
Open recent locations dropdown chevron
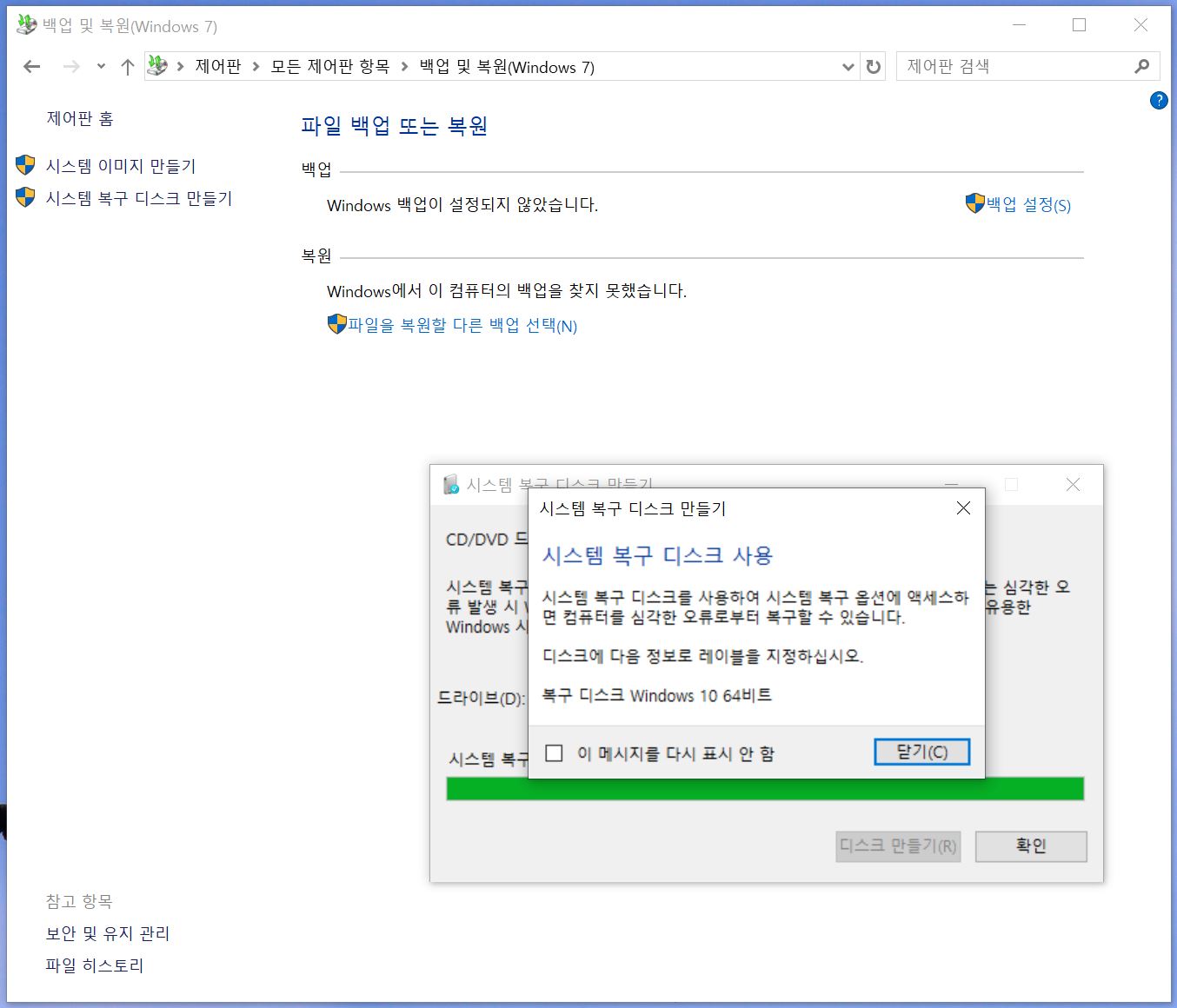click(x=101, y=67)
